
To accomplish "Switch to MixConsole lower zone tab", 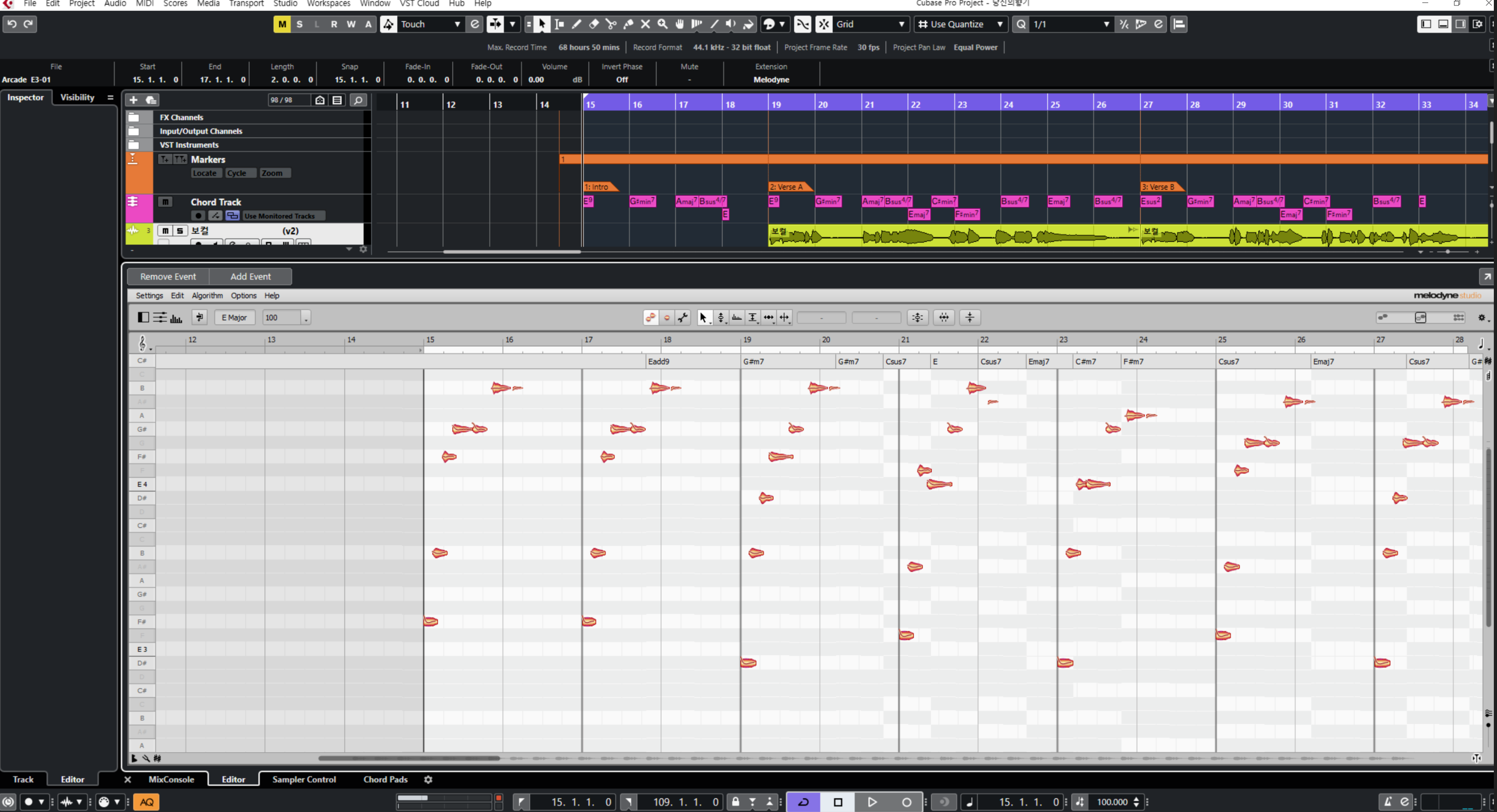I will click(171, 779).
